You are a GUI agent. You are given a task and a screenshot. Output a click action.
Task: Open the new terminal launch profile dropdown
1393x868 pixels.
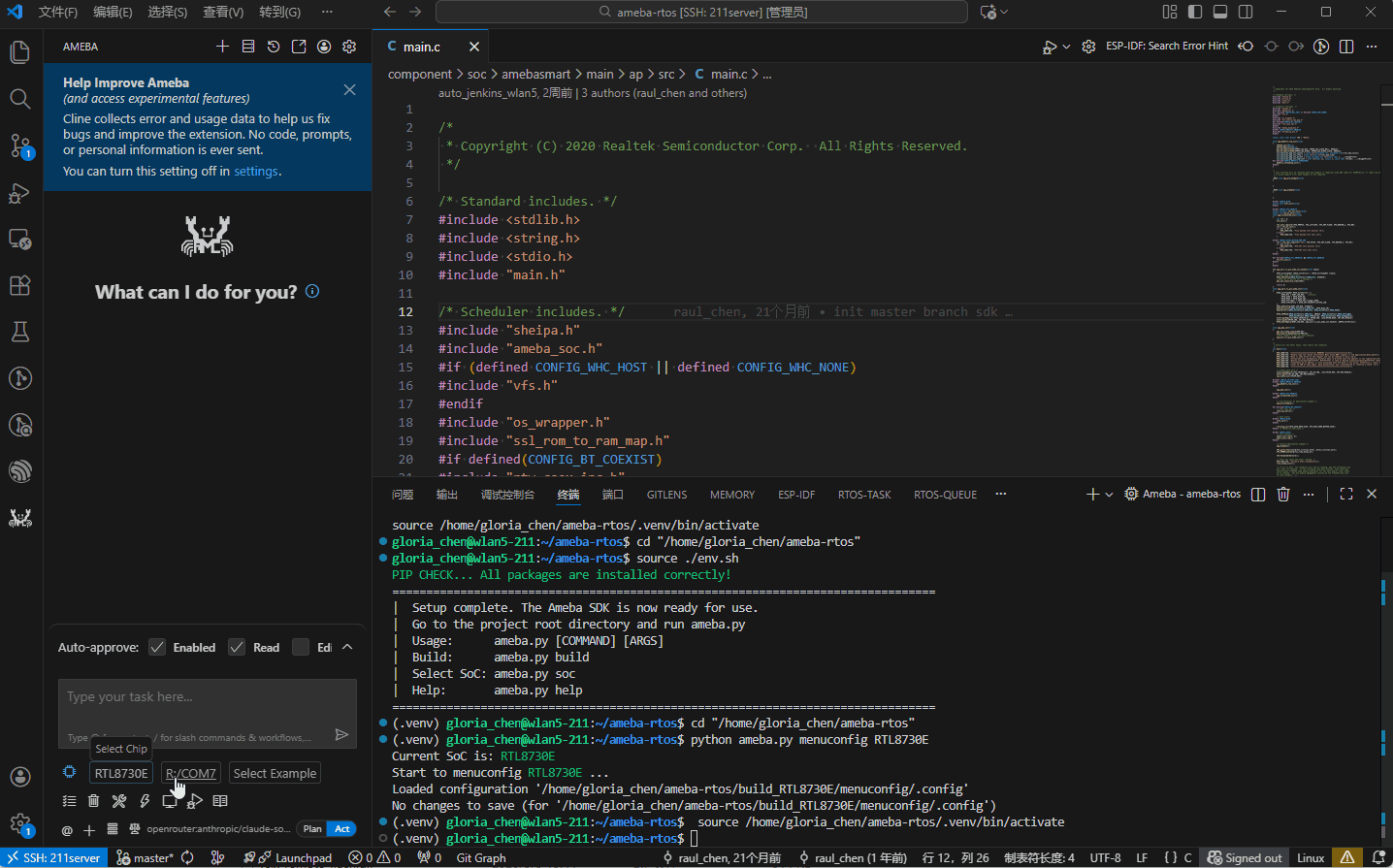tap(1110, 495)
